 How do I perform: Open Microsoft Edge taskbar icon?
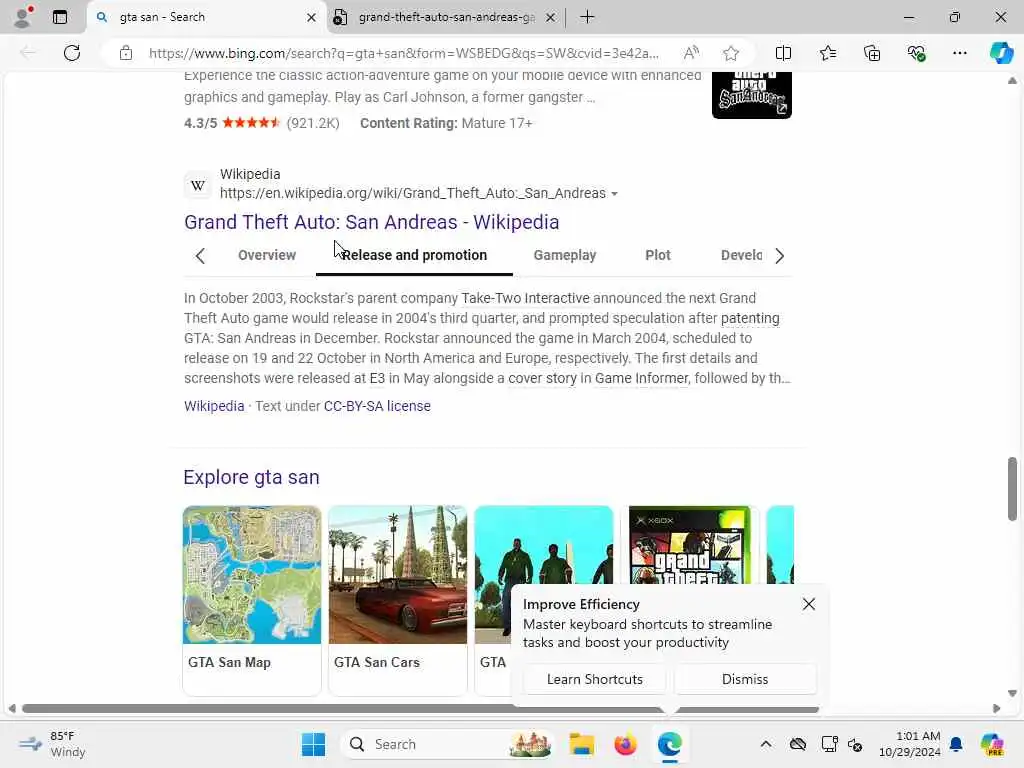coord(669,744)
